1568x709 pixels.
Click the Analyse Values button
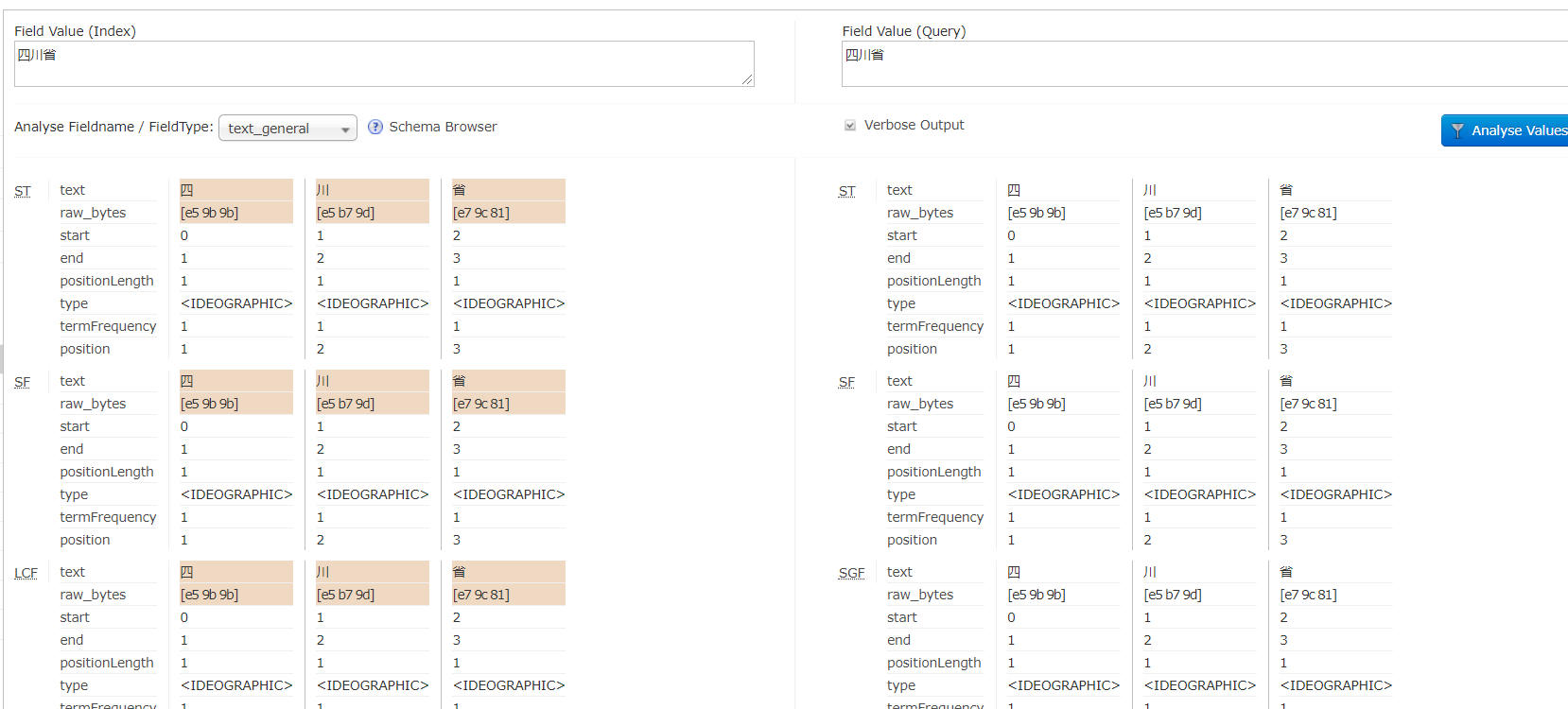point(1505,130)
